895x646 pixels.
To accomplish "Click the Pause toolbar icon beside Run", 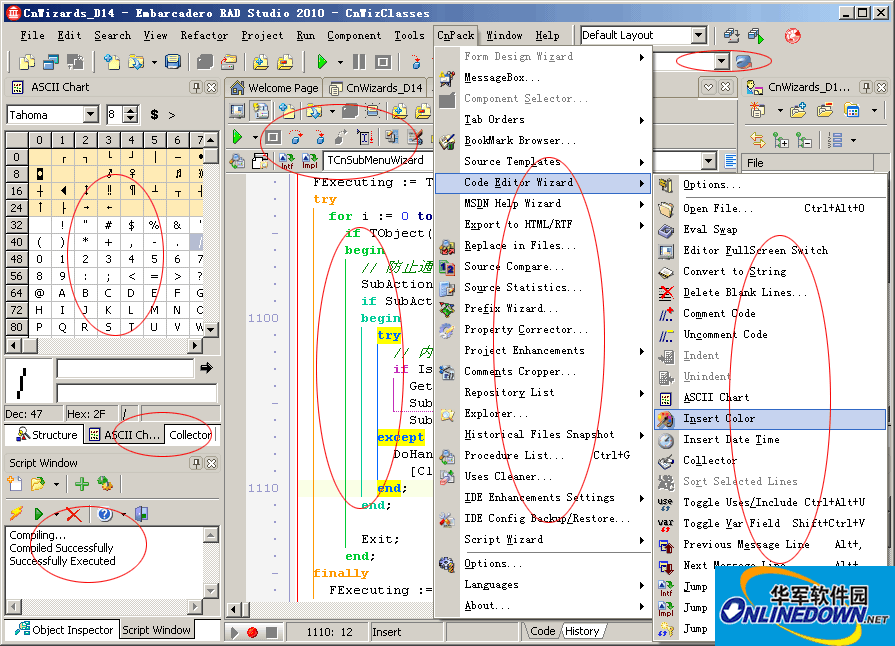I will pyautogui.click(x=359, y=62).
